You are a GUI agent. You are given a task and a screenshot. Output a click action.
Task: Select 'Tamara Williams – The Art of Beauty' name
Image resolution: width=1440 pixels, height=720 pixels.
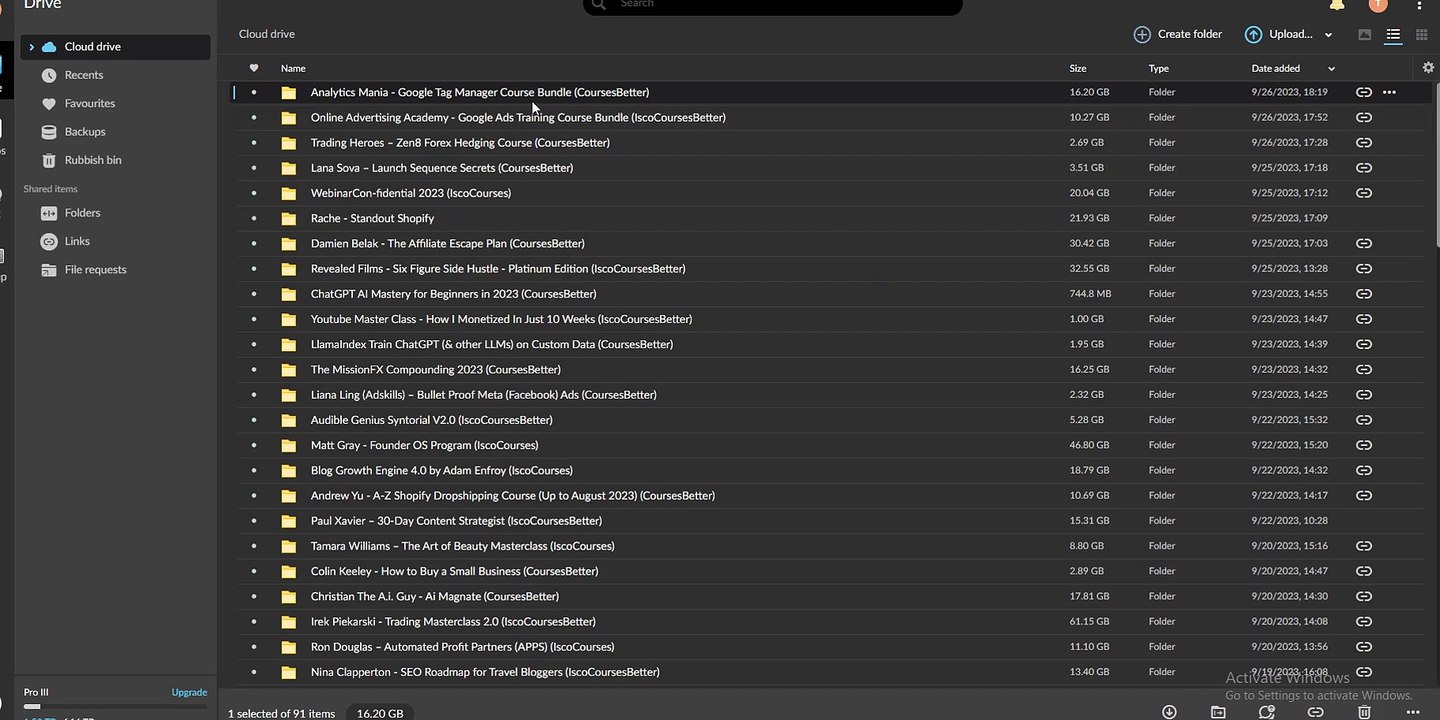[x=463, y=546]
